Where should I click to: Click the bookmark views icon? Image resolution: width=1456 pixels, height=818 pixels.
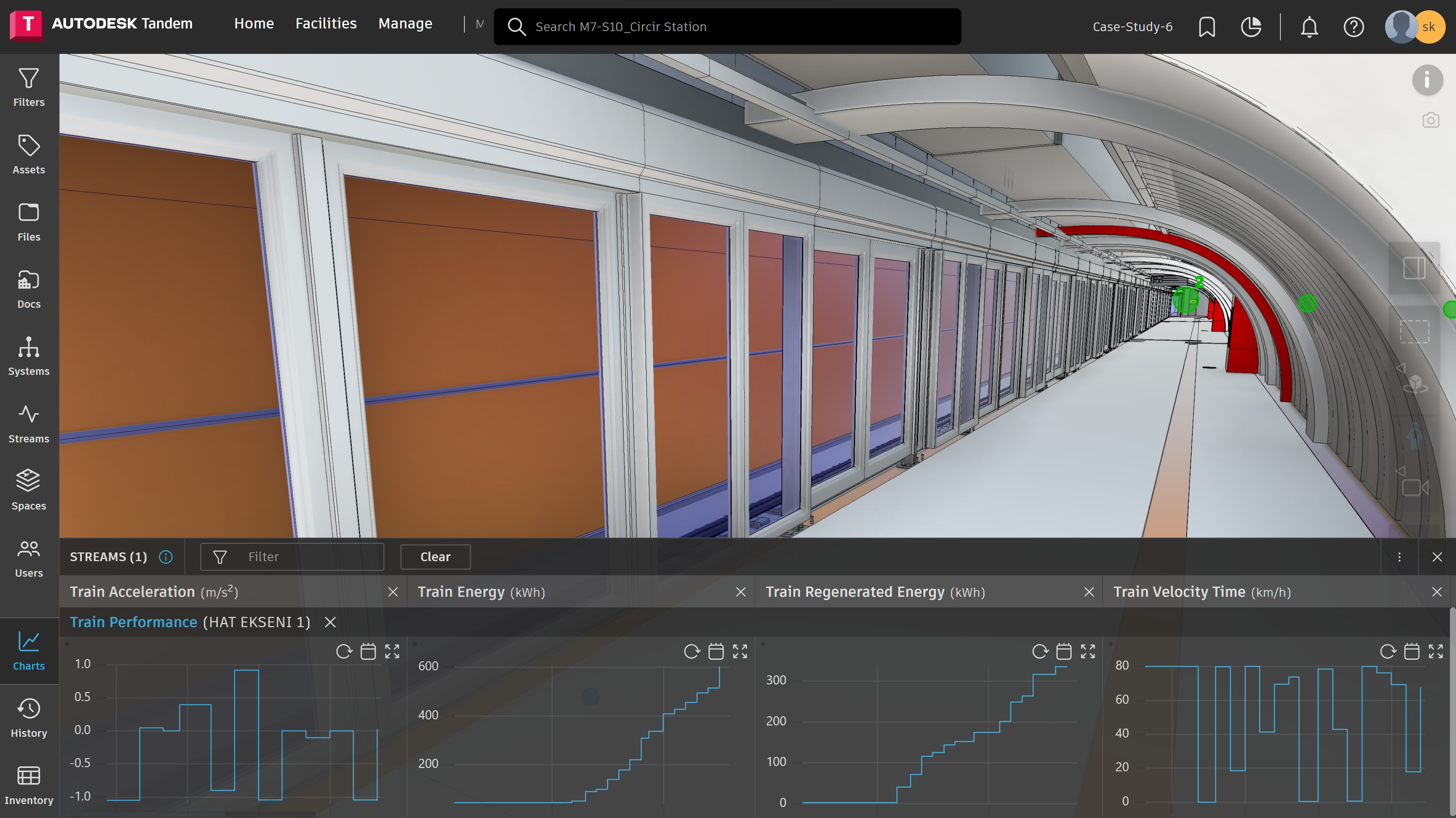point(1207,27)
